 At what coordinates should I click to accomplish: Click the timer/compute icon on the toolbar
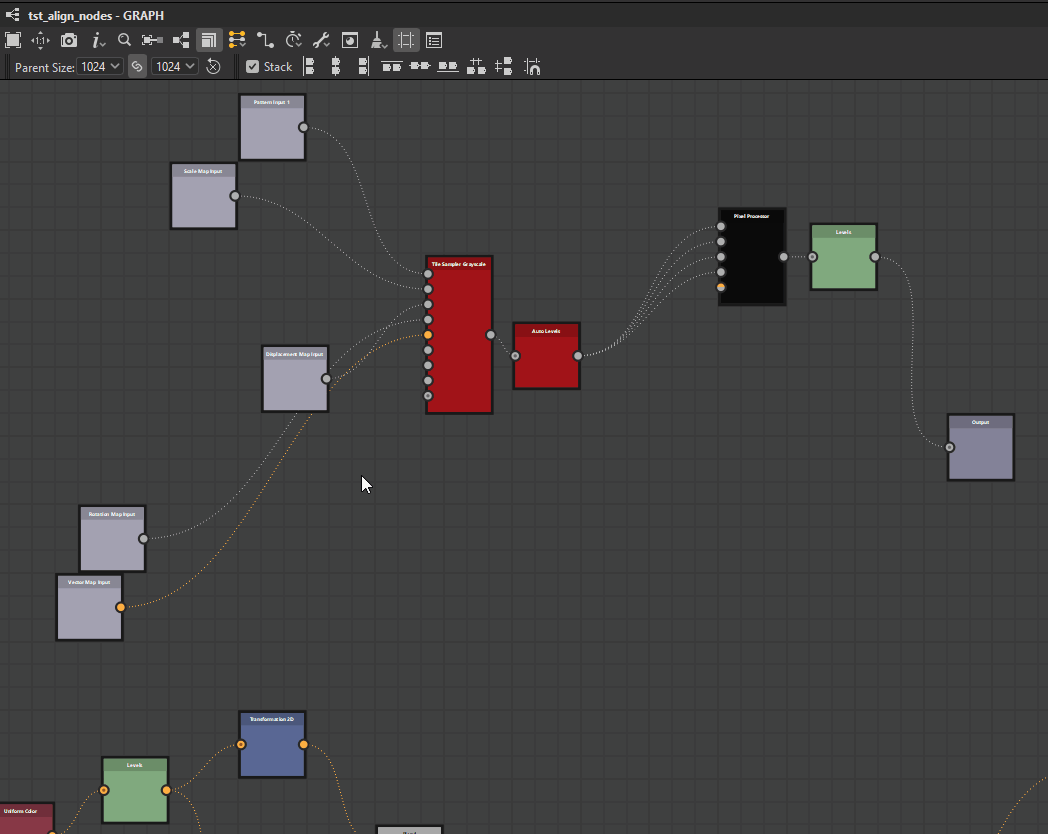[292, 40]
